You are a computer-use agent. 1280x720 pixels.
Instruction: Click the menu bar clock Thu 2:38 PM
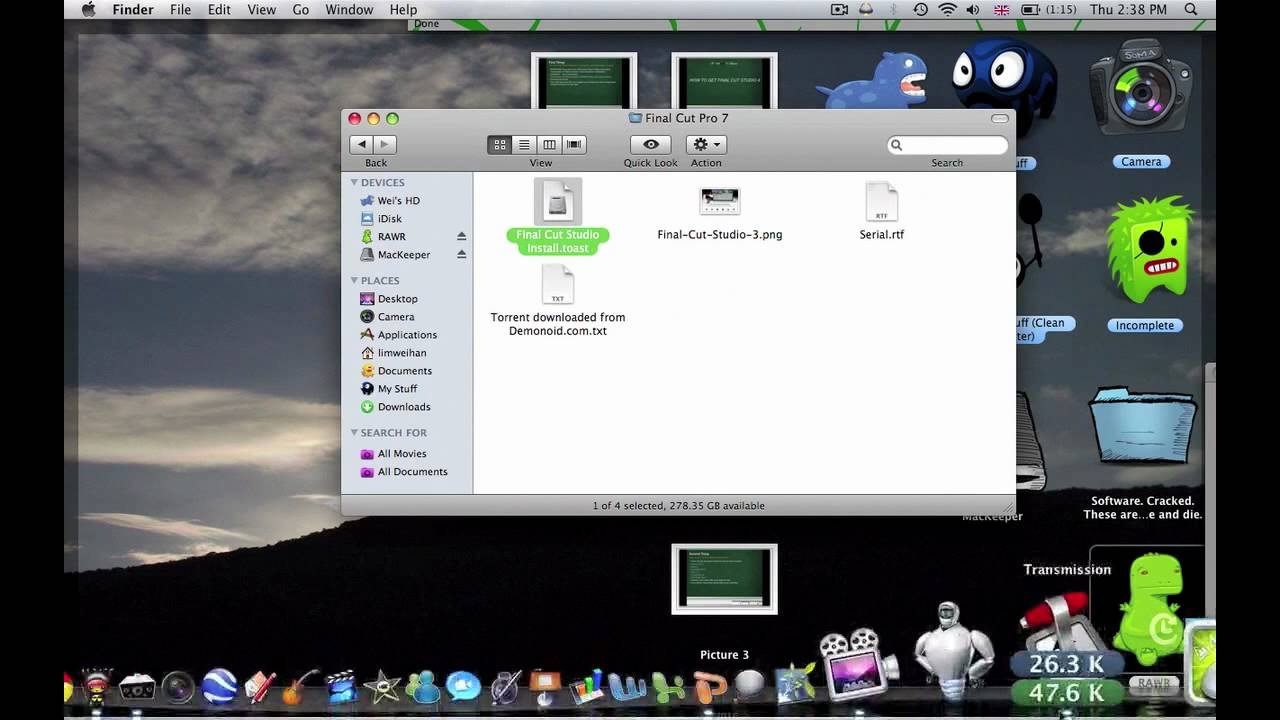pos(1128,10)
